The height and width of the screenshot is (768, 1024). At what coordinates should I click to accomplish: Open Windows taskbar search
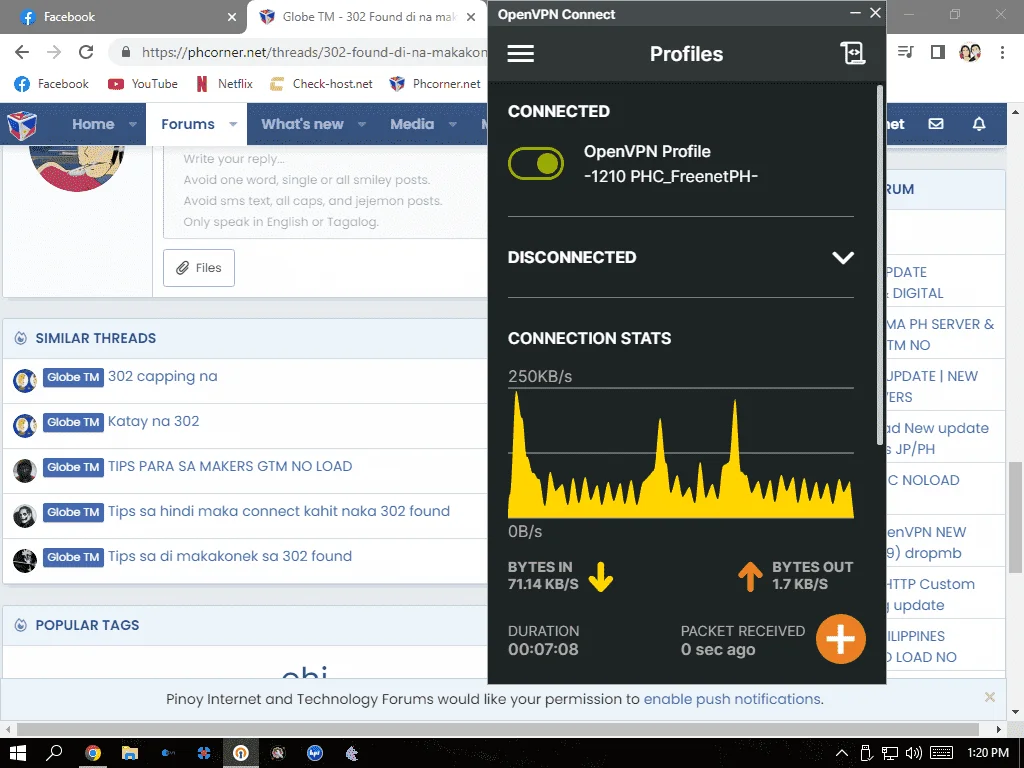[x=54, y=753]
